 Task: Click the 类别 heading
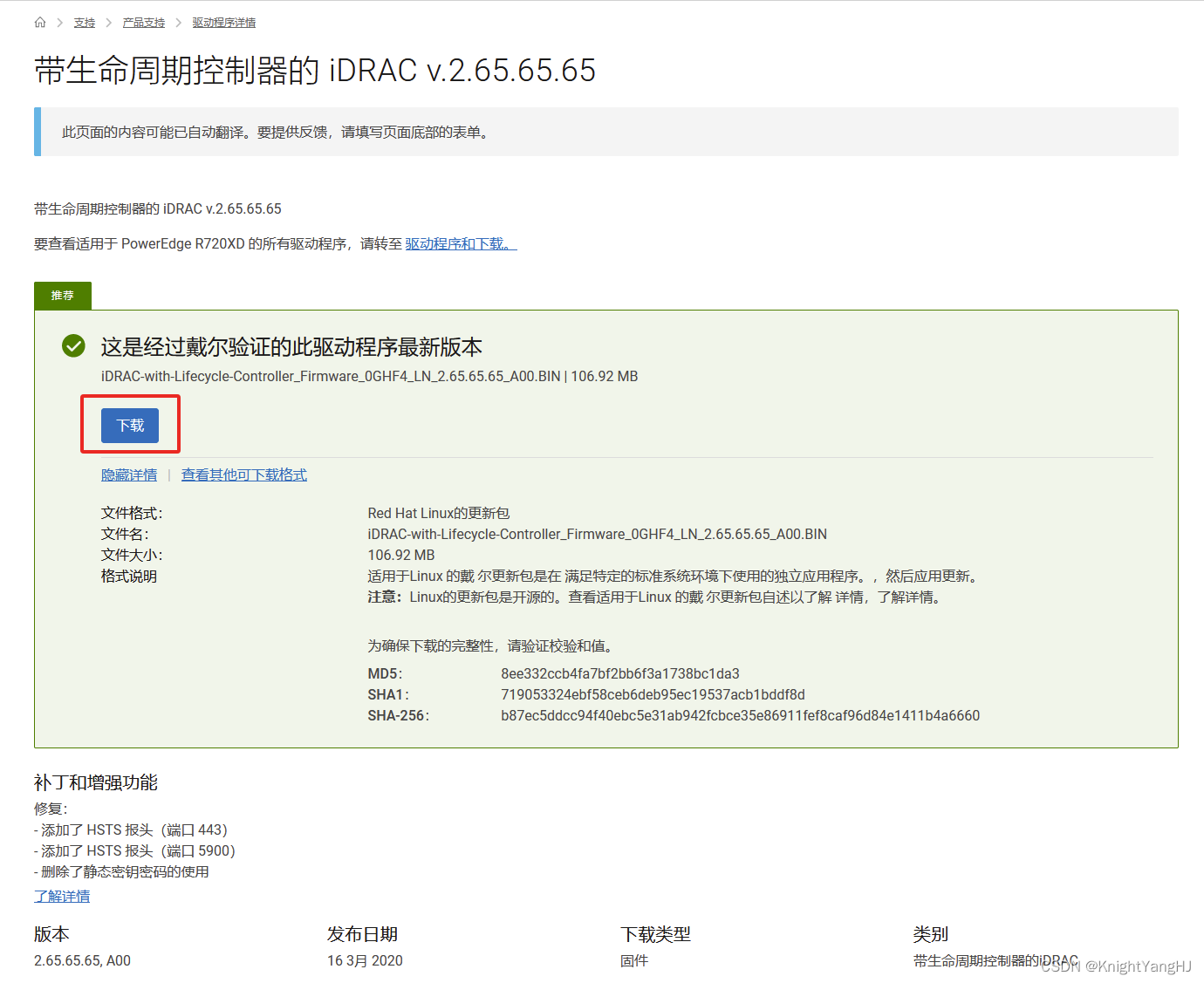coord(930,934)
